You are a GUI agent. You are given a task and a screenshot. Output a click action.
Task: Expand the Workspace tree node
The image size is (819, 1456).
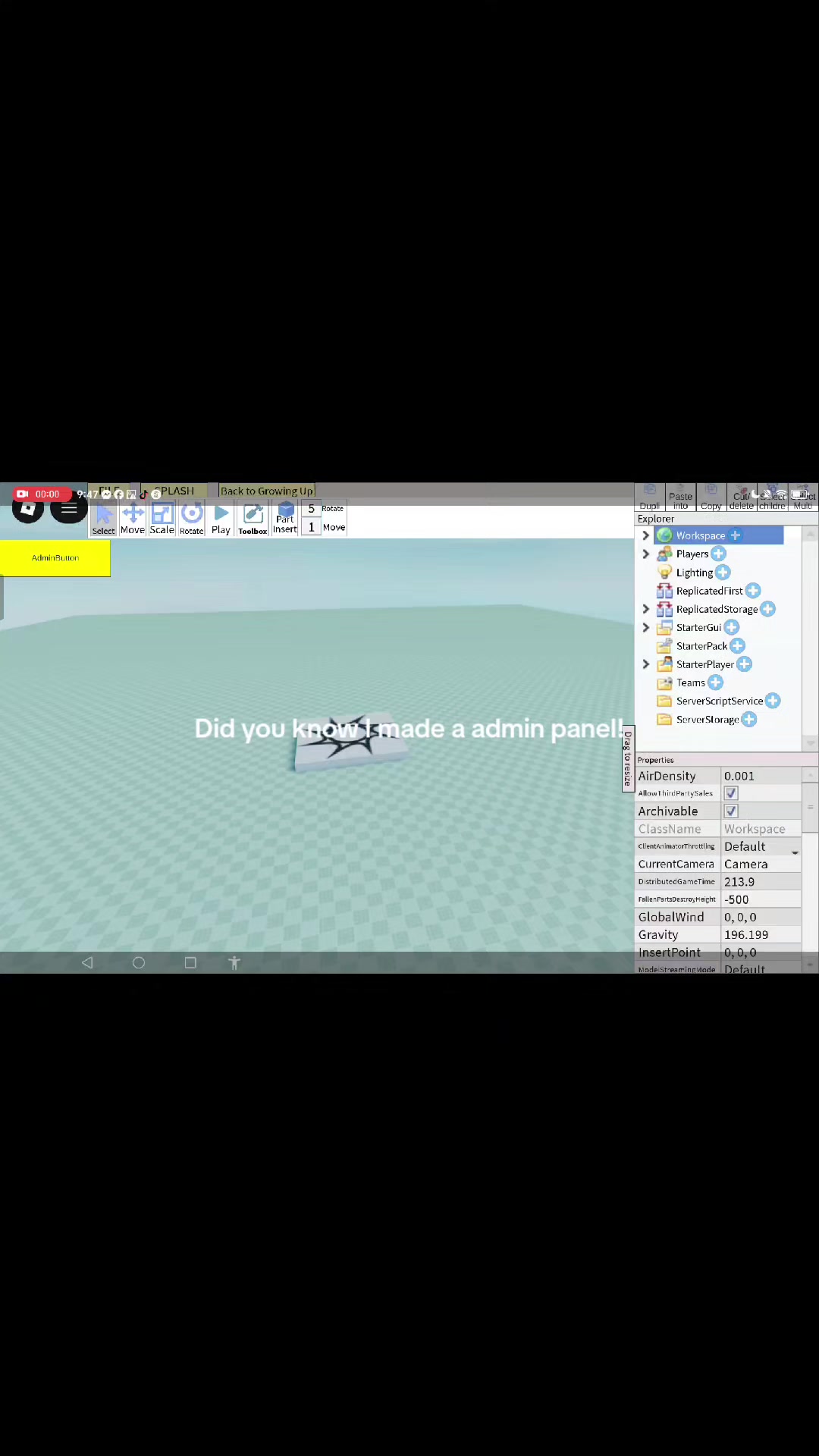646,535
